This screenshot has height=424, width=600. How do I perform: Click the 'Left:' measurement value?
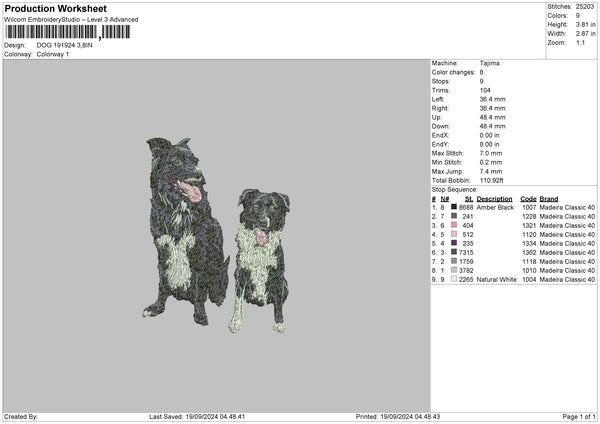coord(492,99)
